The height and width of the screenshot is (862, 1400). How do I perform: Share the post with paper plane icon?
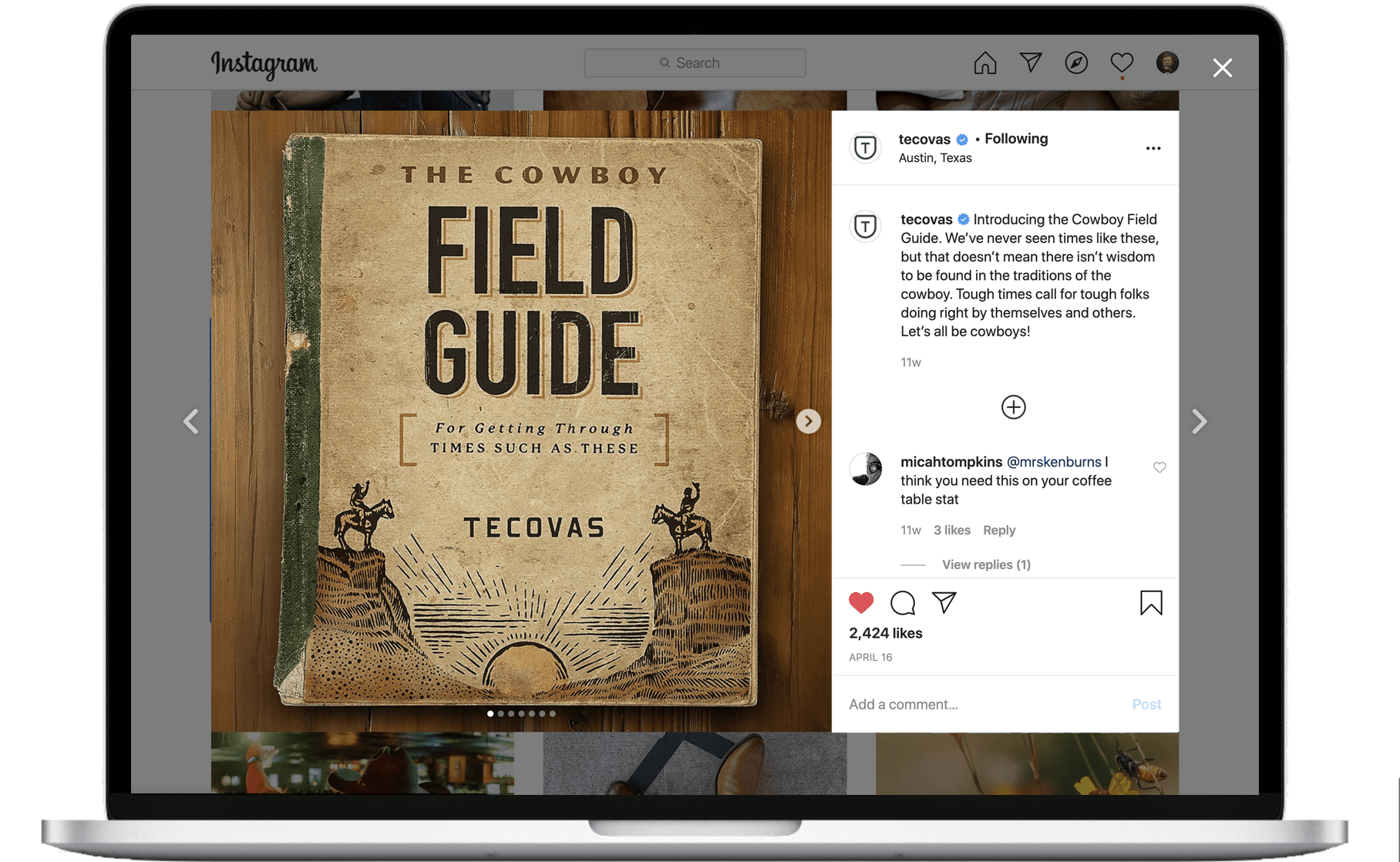tap(944, 602)
